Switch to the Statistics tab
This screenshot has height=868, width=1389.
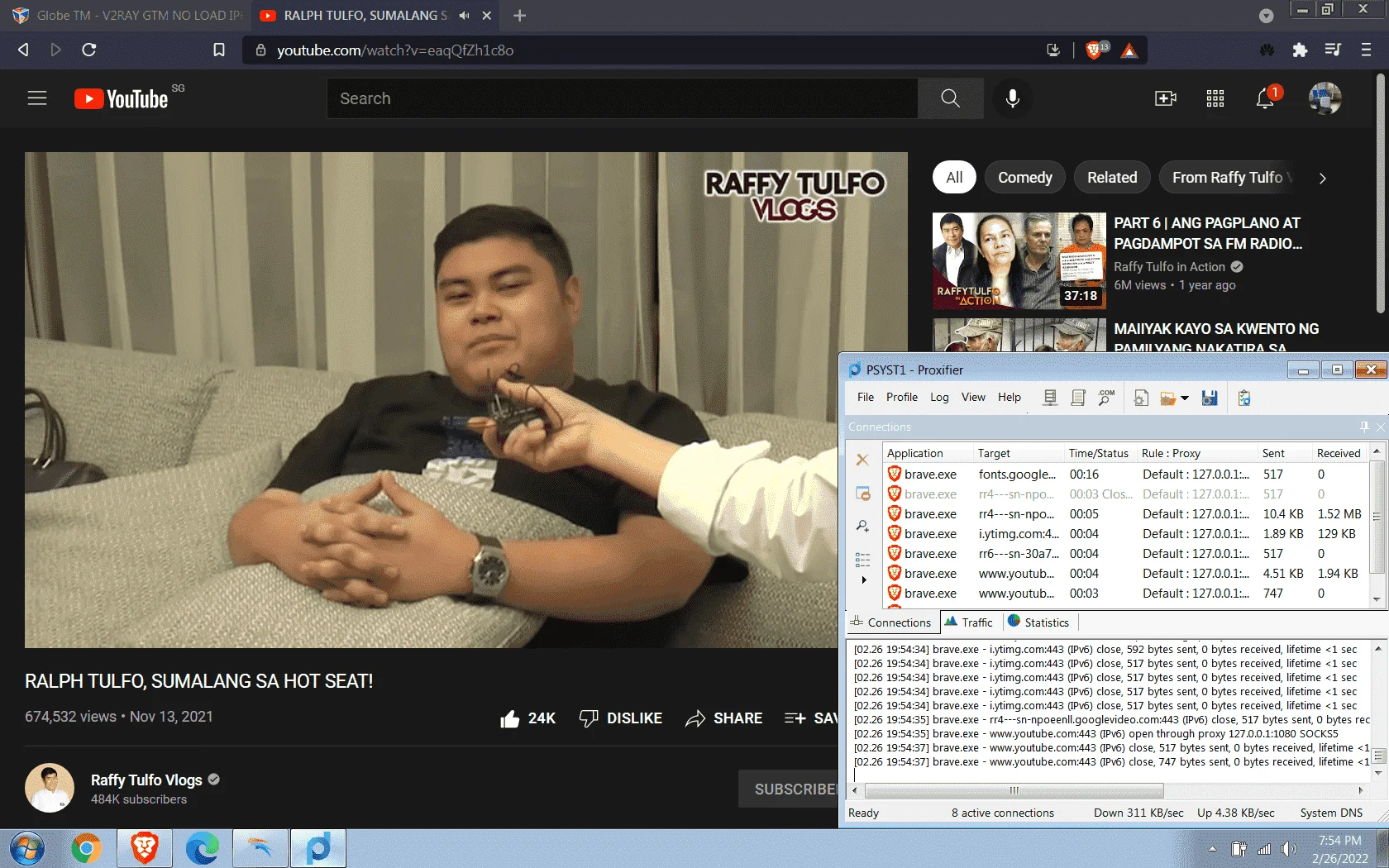[x=1038, y=622]
